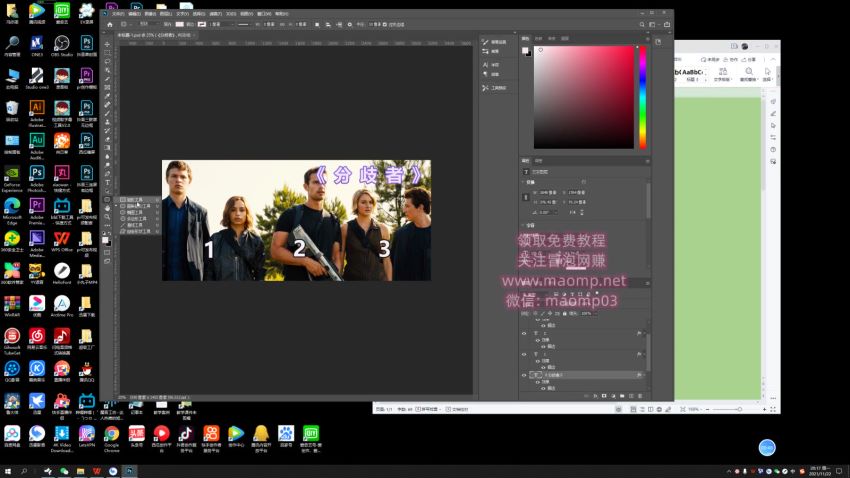
Task: Switch to the Swatches tab in Color panel
Action: click(538, 38)
